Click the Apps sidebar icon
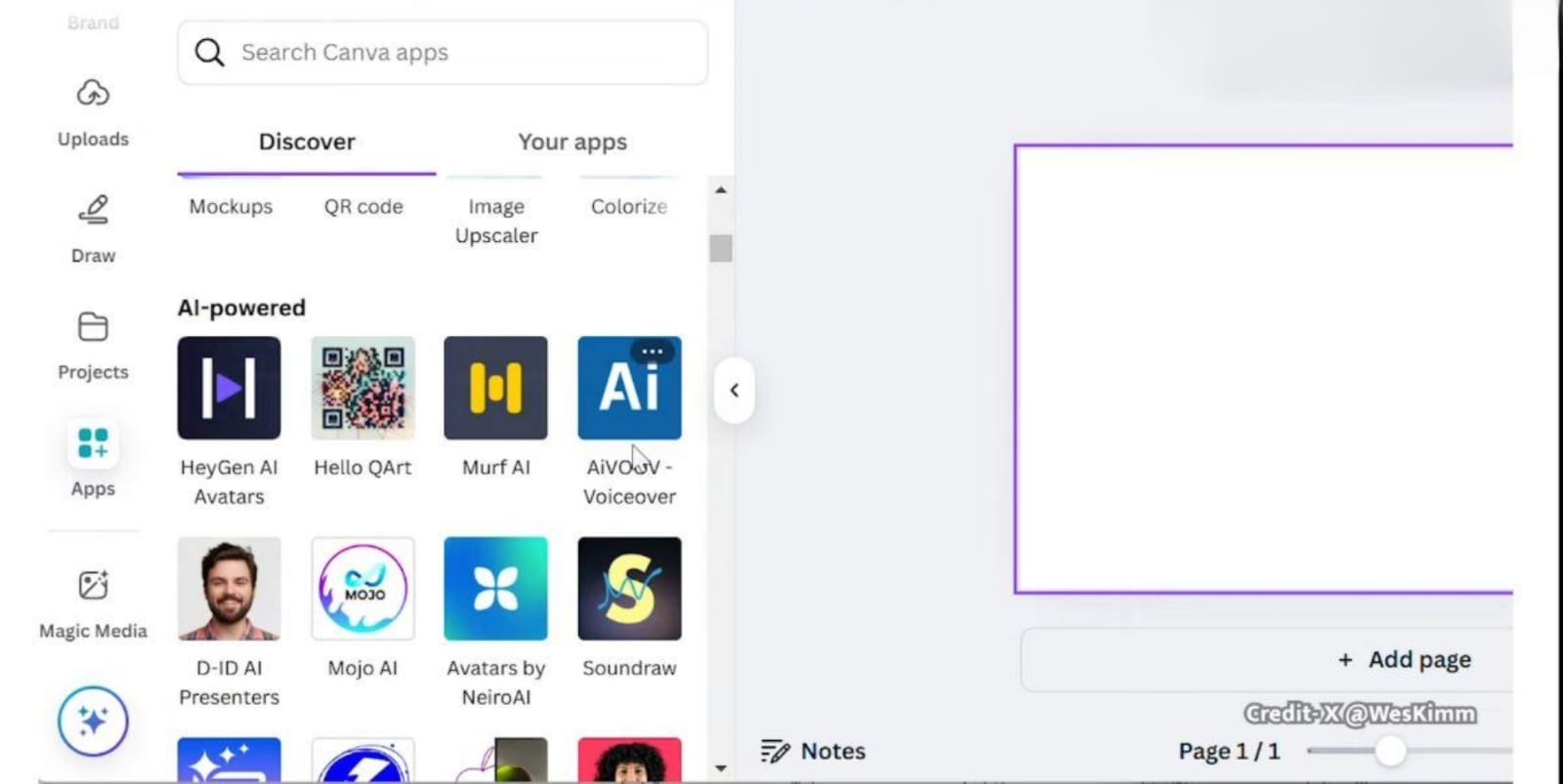This screenshot has width=1563, height=784. coord(93,443)
